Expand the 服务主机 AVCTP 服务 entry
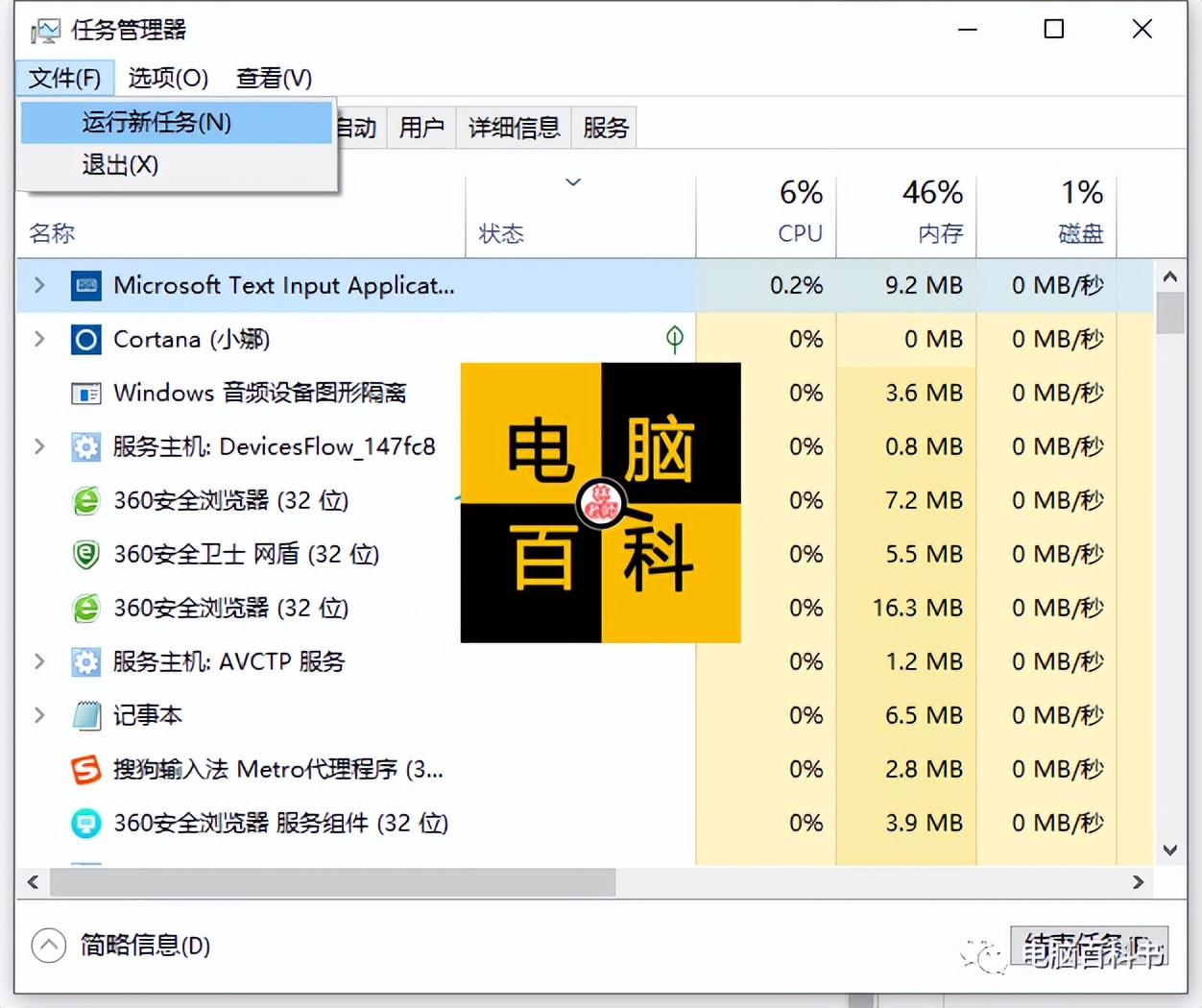 (x=38, y=661)
